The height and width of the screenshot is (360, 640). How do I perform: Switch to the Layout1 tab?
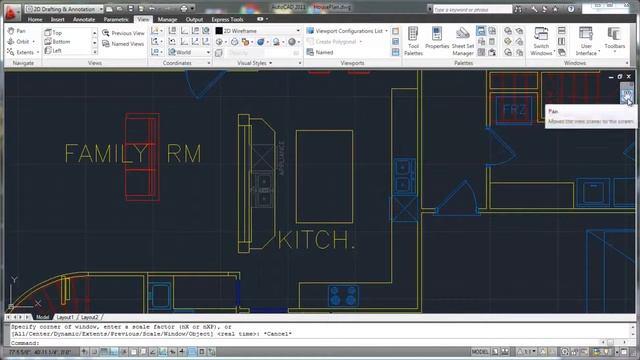(x=65, y=317)
